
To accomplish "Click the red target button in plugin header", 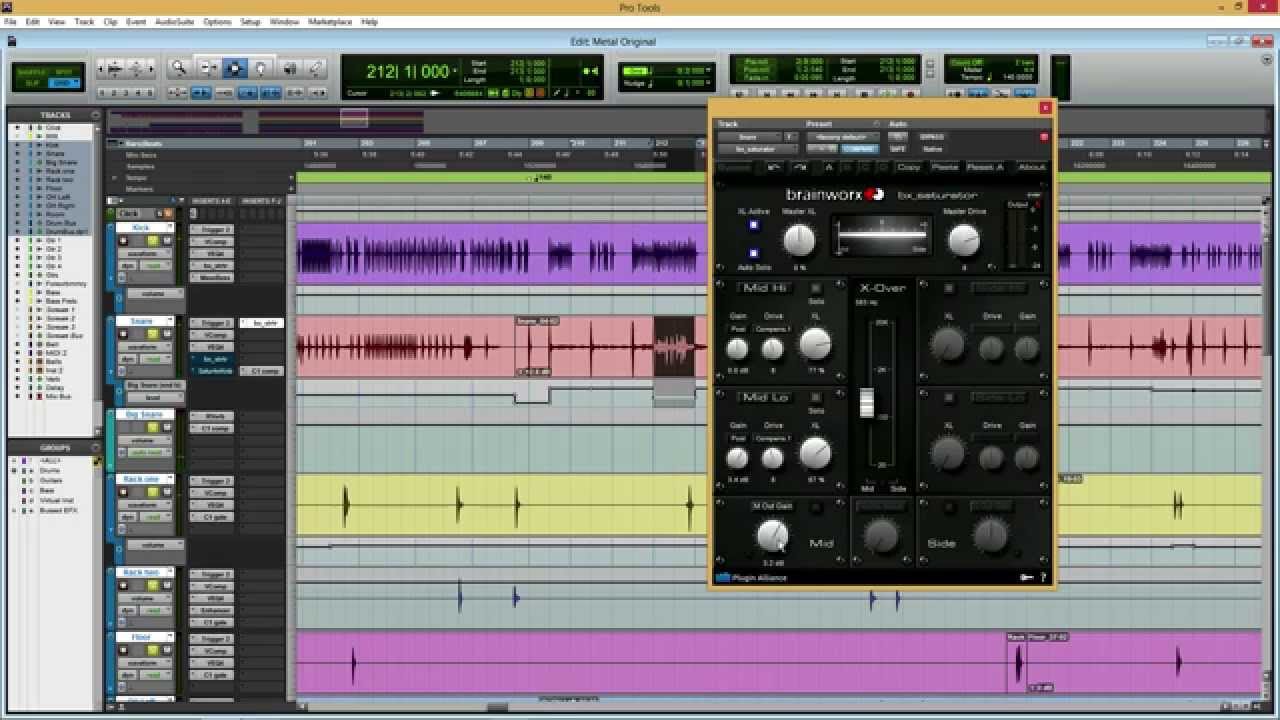I will 1044,137.
